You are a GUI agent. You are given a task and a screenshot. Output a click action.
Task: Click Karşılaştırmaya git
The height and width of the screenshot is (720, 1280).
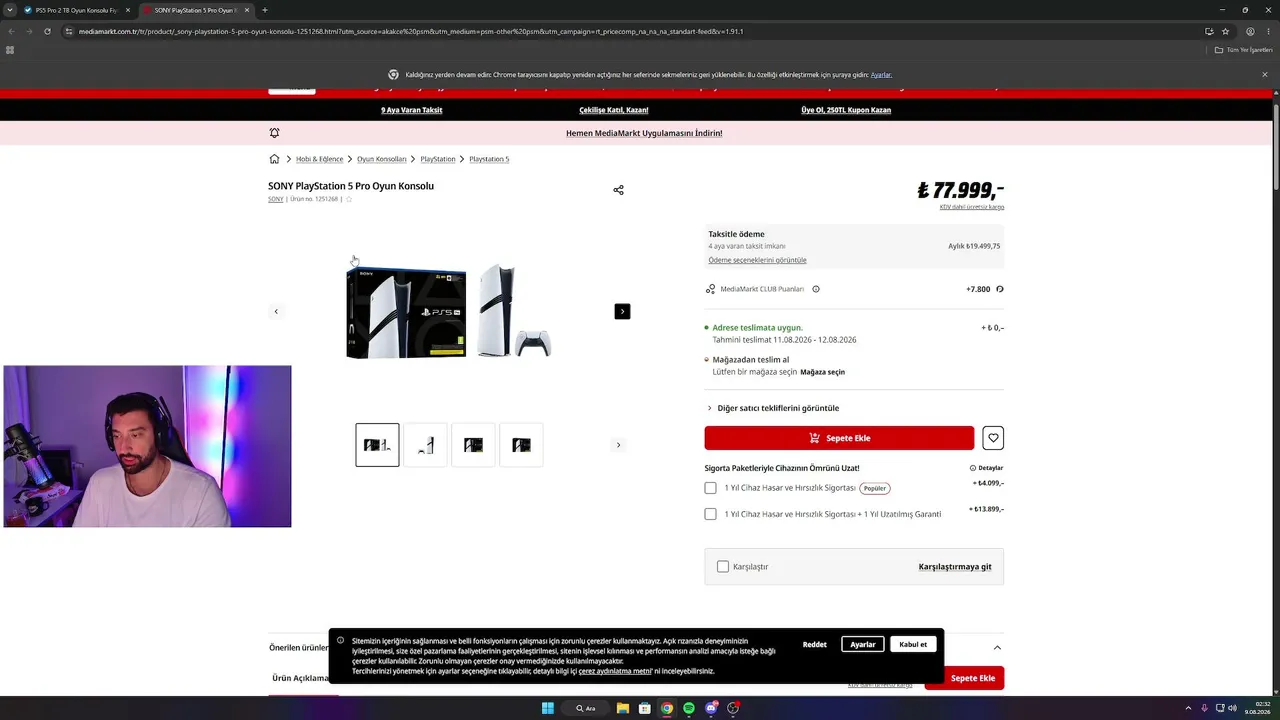tap(955, 567)
